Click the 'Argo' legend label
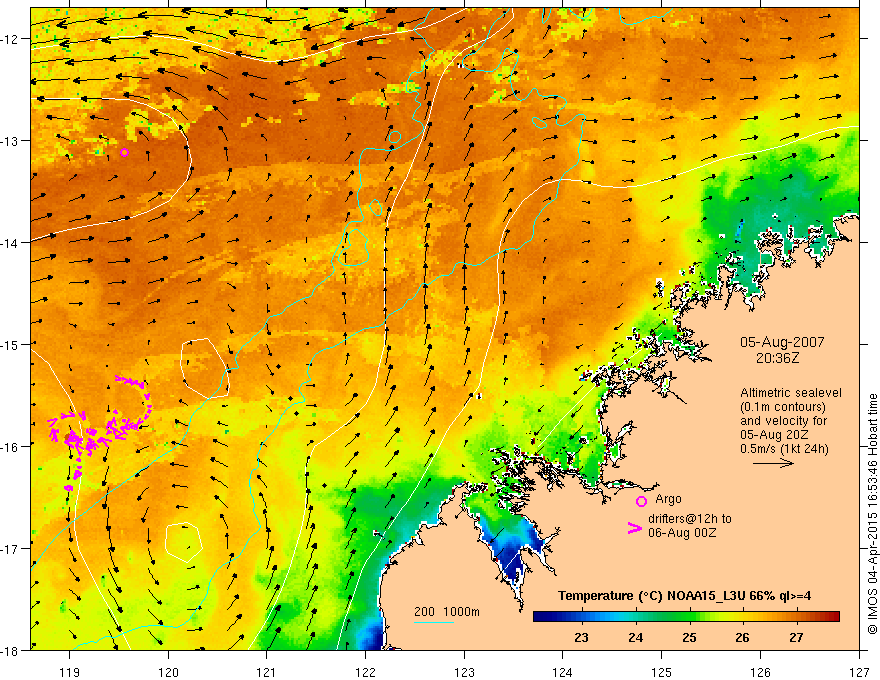This screenshot has width=880, height=680. 668,499
